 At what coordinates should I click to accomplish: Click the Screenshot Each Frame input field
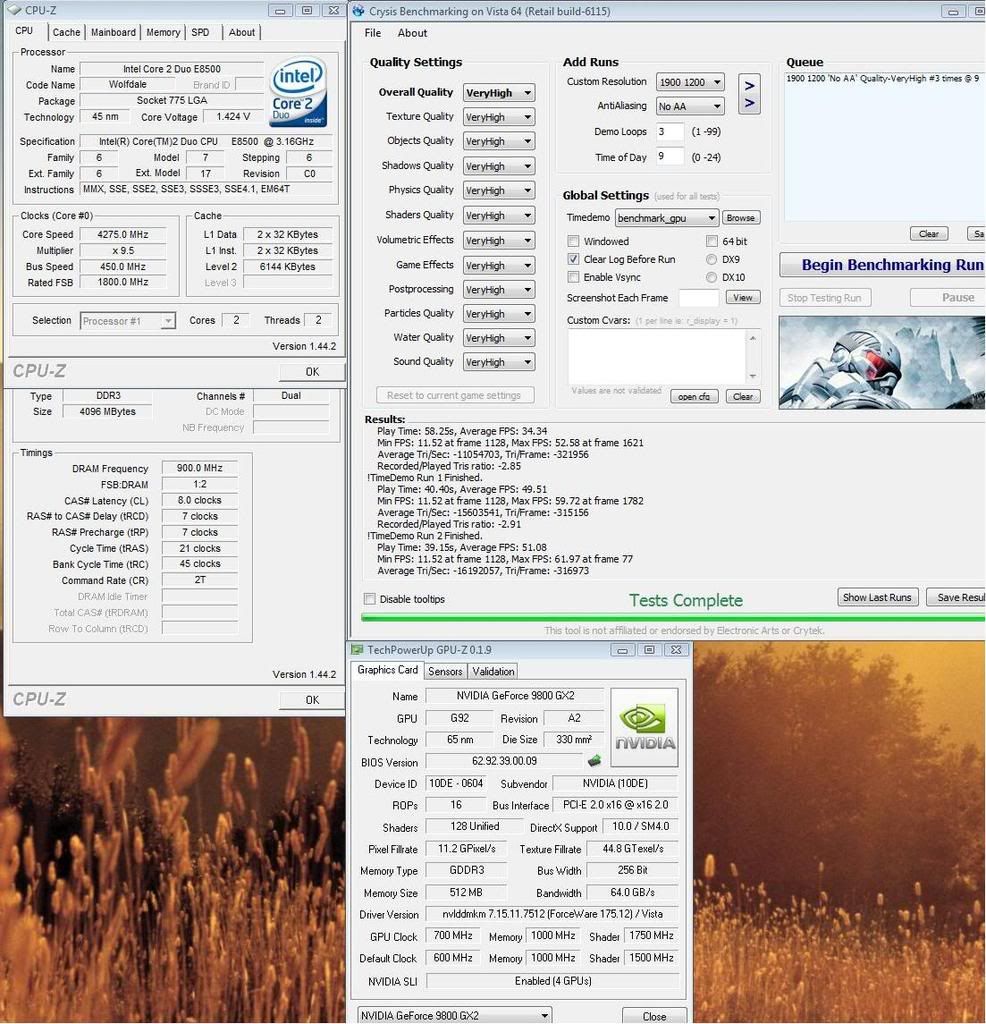699,298
